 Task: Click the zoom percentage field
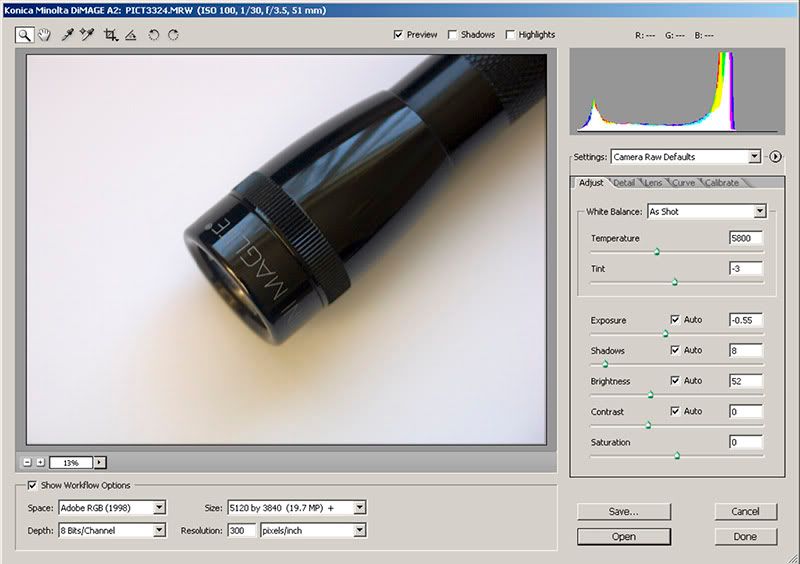click(x=71, y=462)
